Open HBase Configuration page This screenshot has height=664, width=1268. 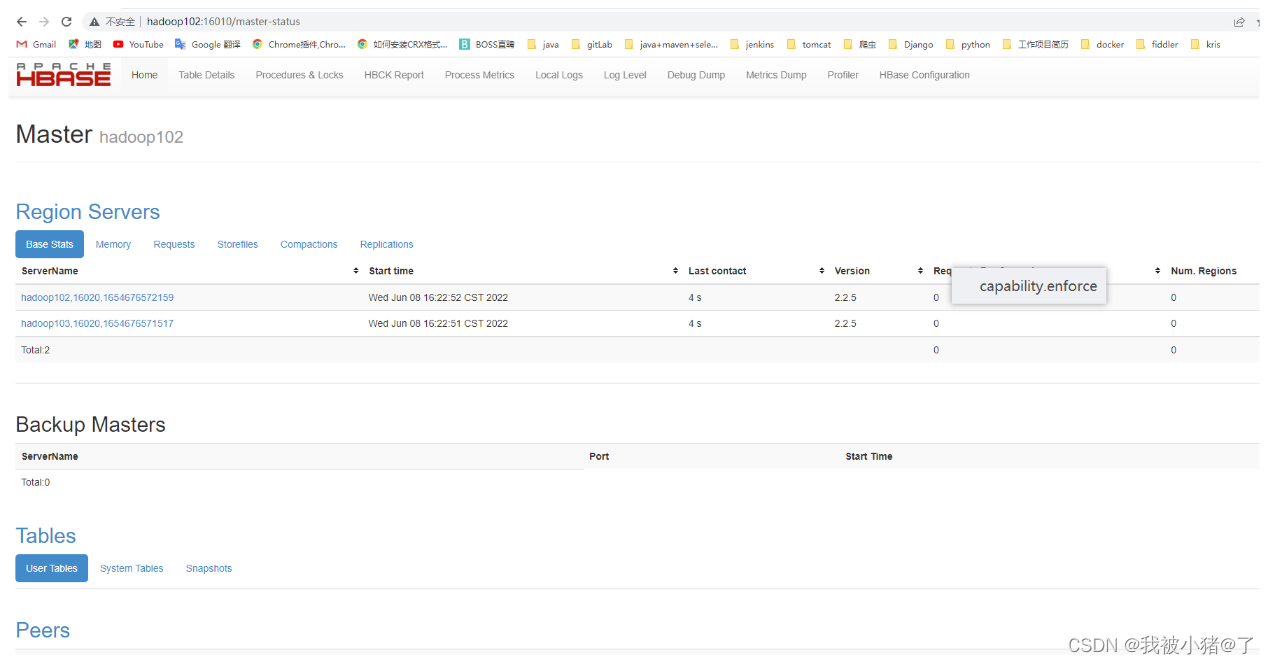(x=924, y=75)
